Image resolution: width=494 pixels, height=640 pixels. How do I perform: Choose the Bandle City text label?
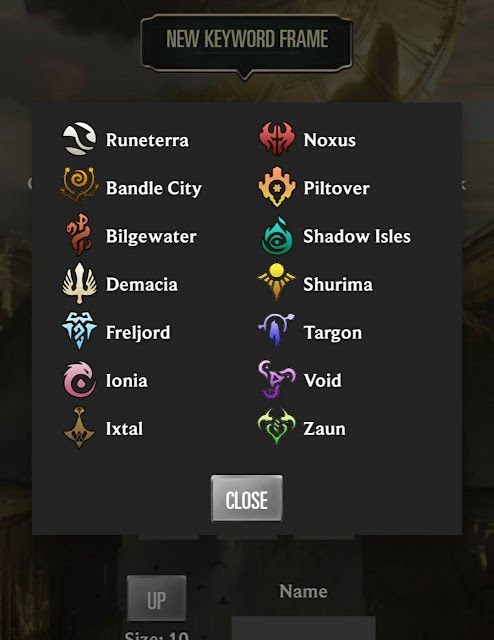pos(154,188)
